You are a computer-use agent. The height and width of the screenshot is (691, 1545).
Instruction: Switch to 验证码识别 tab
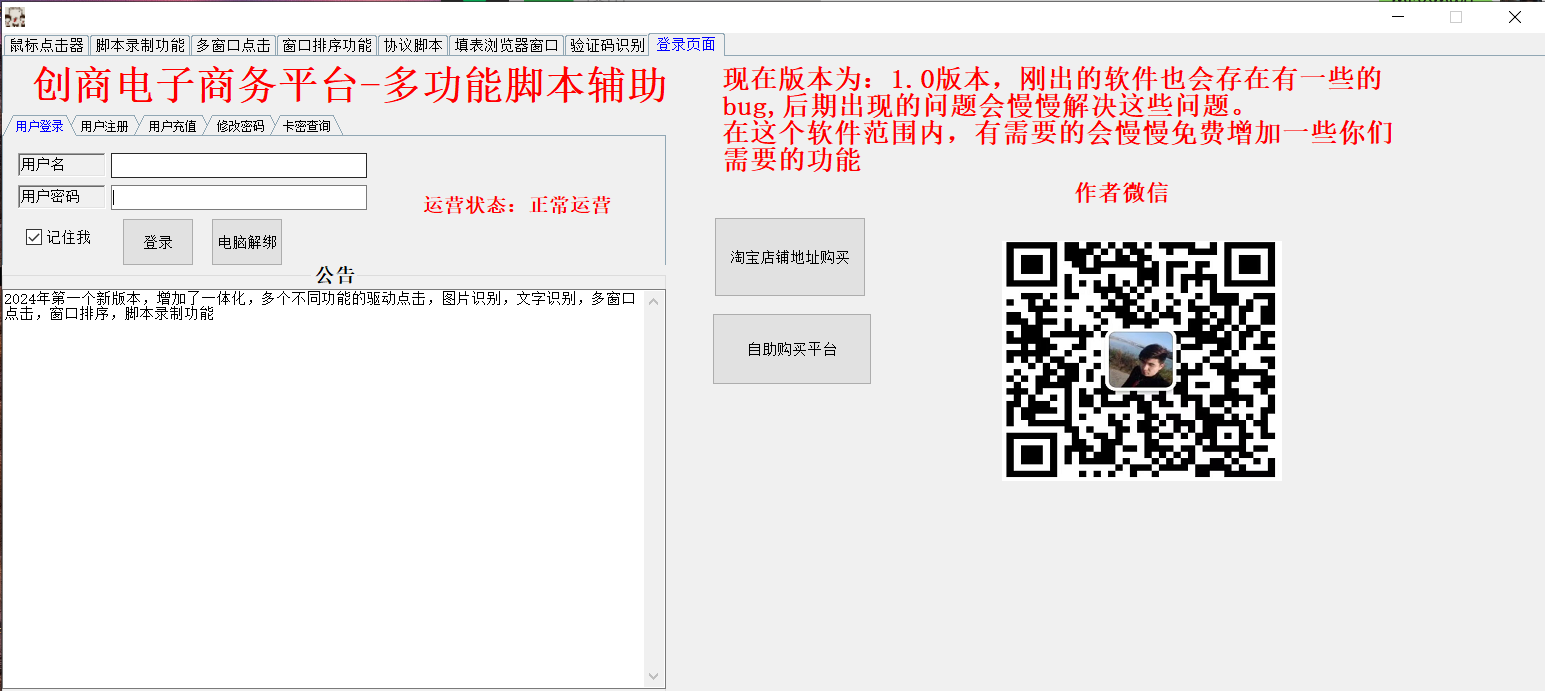click(607, 45)
